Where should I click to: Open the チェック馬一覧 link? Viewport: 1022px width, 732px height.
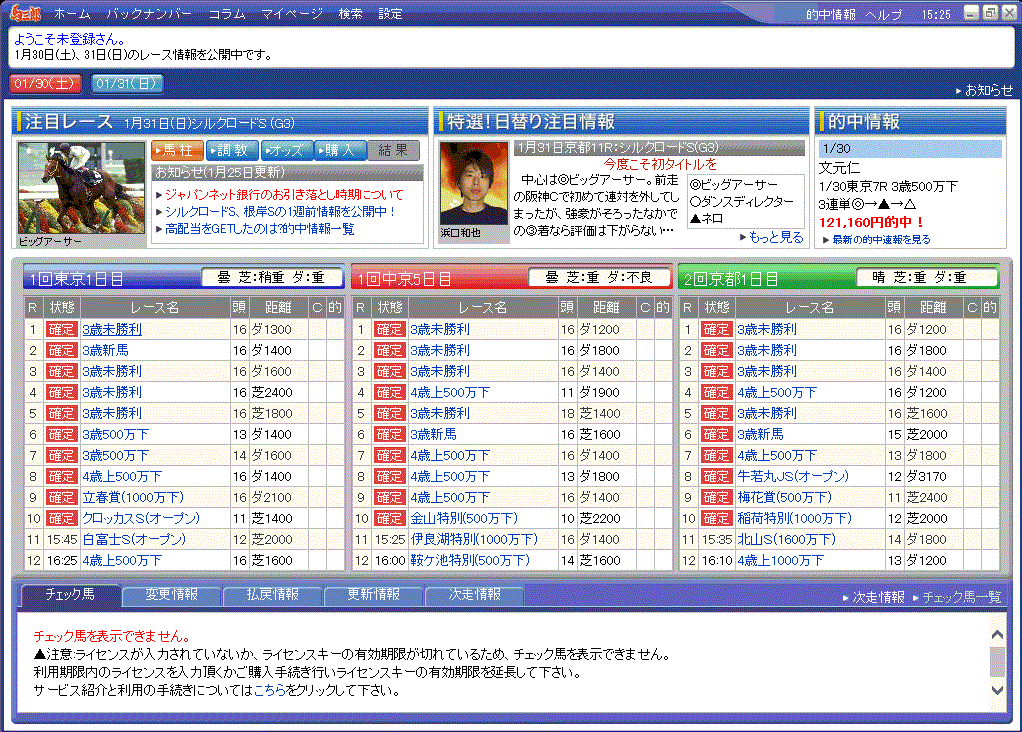click(961, 597)
